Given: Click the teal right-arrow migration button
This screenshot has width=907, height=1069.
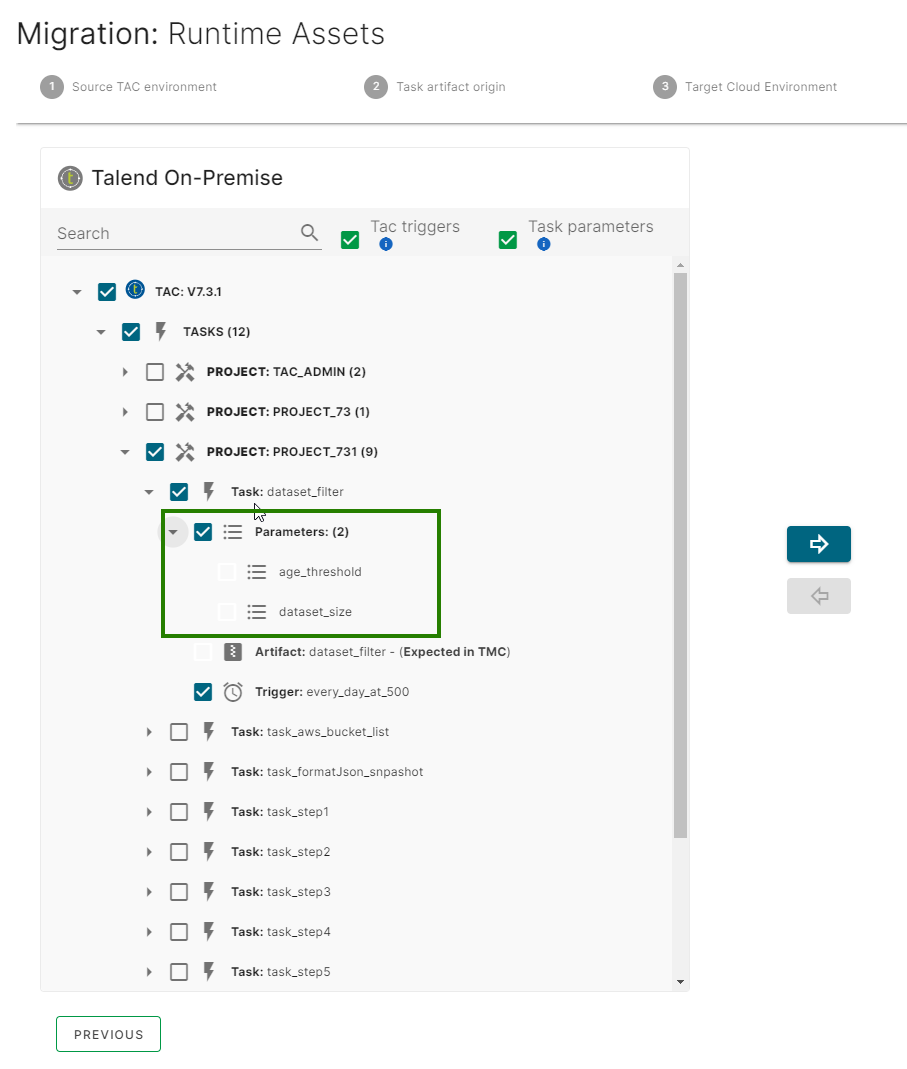Looking at the screenshot, I should click(818, 544).
